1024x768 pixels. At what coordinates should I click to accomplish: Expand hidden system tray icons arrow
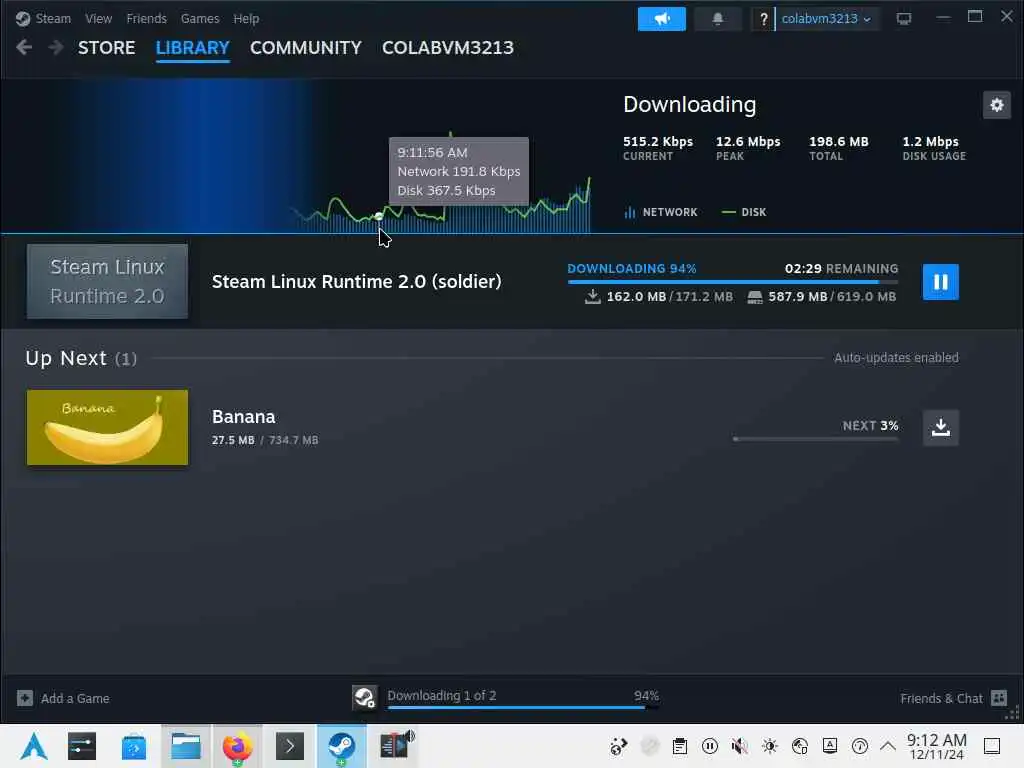pyautogui.click(x=888, y=746)
